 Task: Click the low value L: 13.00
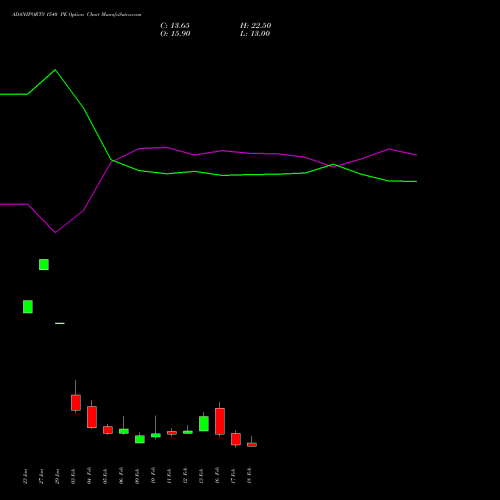click(255, 34)
